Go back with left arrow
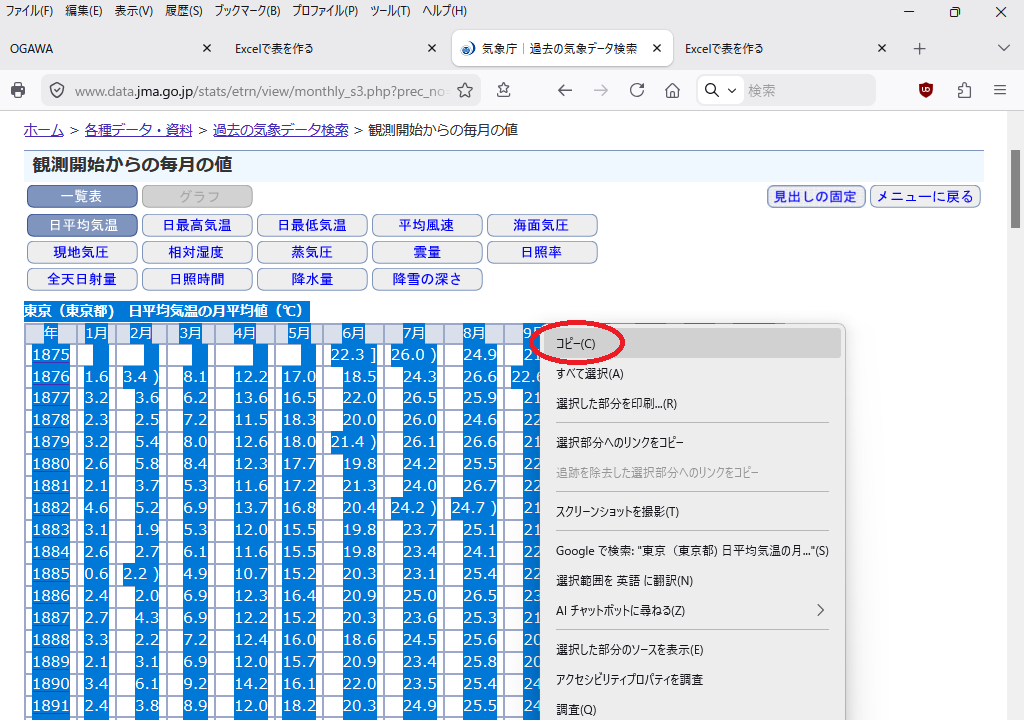This screenshot has width=1024, height=720. click(x=565, y=90)
